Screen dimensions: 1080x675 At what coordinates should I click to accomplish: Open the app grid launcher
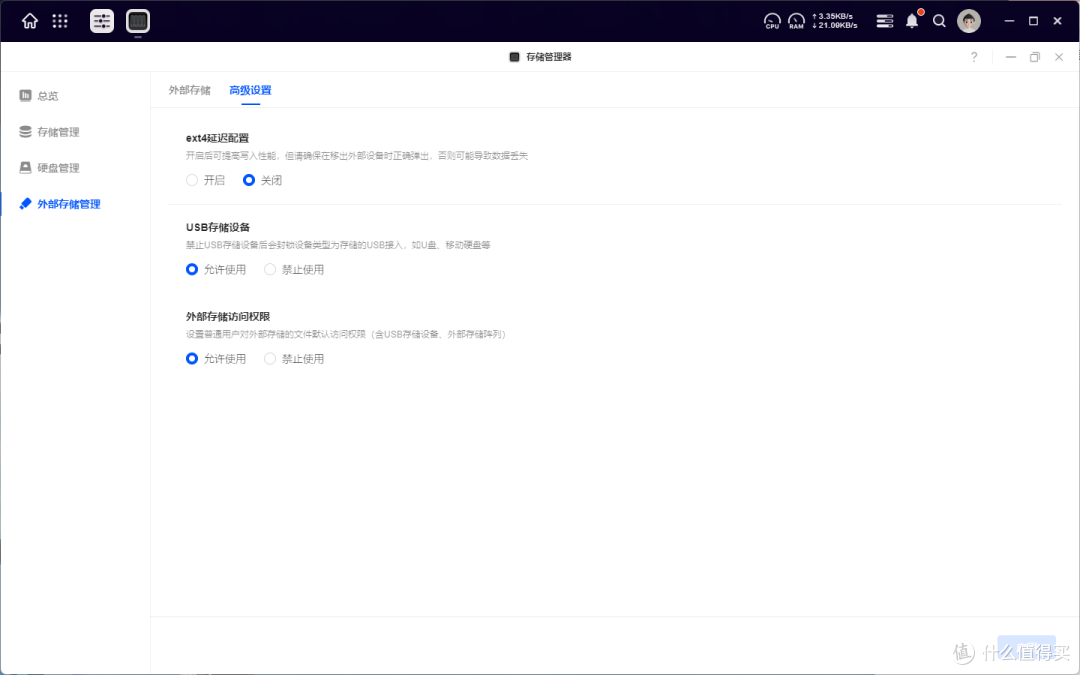(x=61, y=21)
